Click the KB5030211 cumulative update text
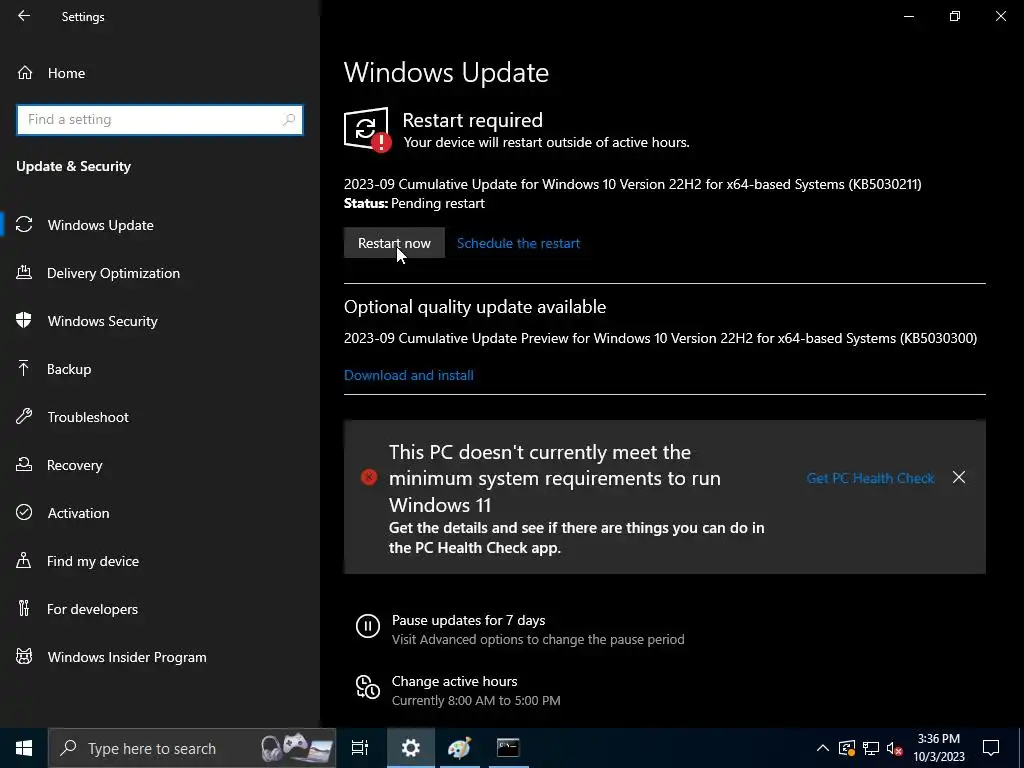Screen dimensions: 1024x768 tap(632, 184)
